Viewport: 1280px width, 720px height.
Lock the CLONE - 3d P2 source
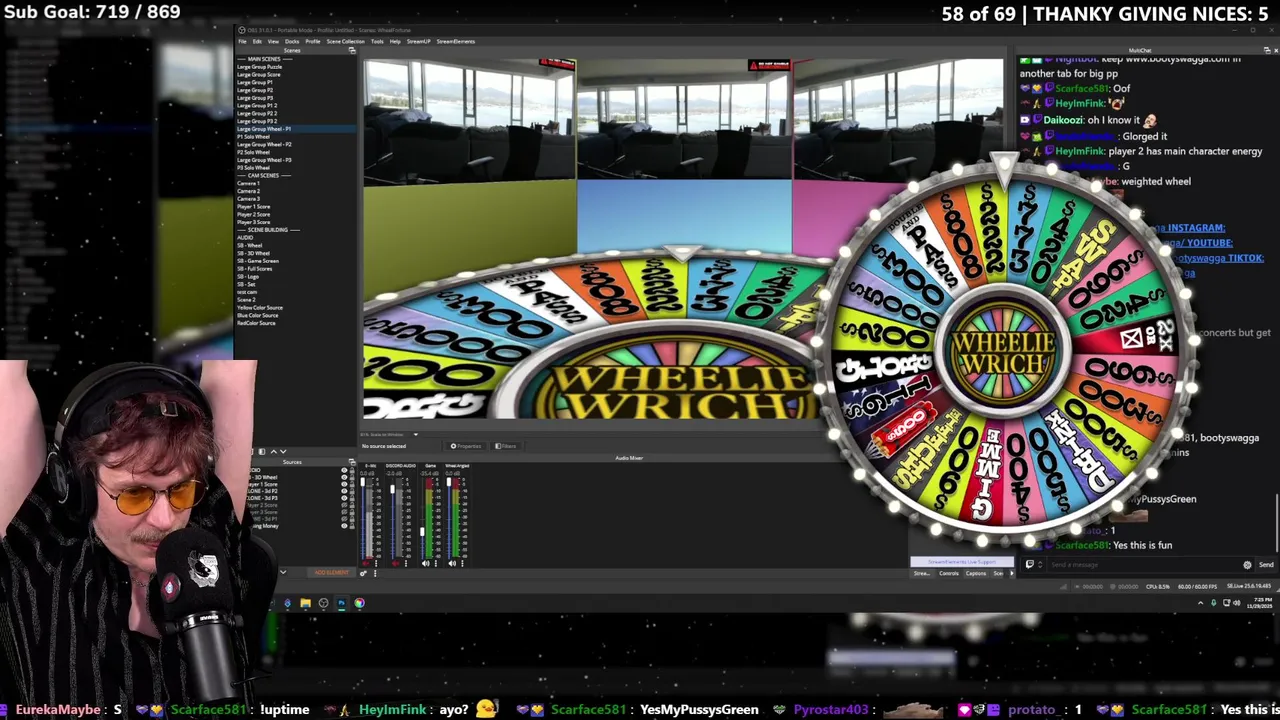352,491
